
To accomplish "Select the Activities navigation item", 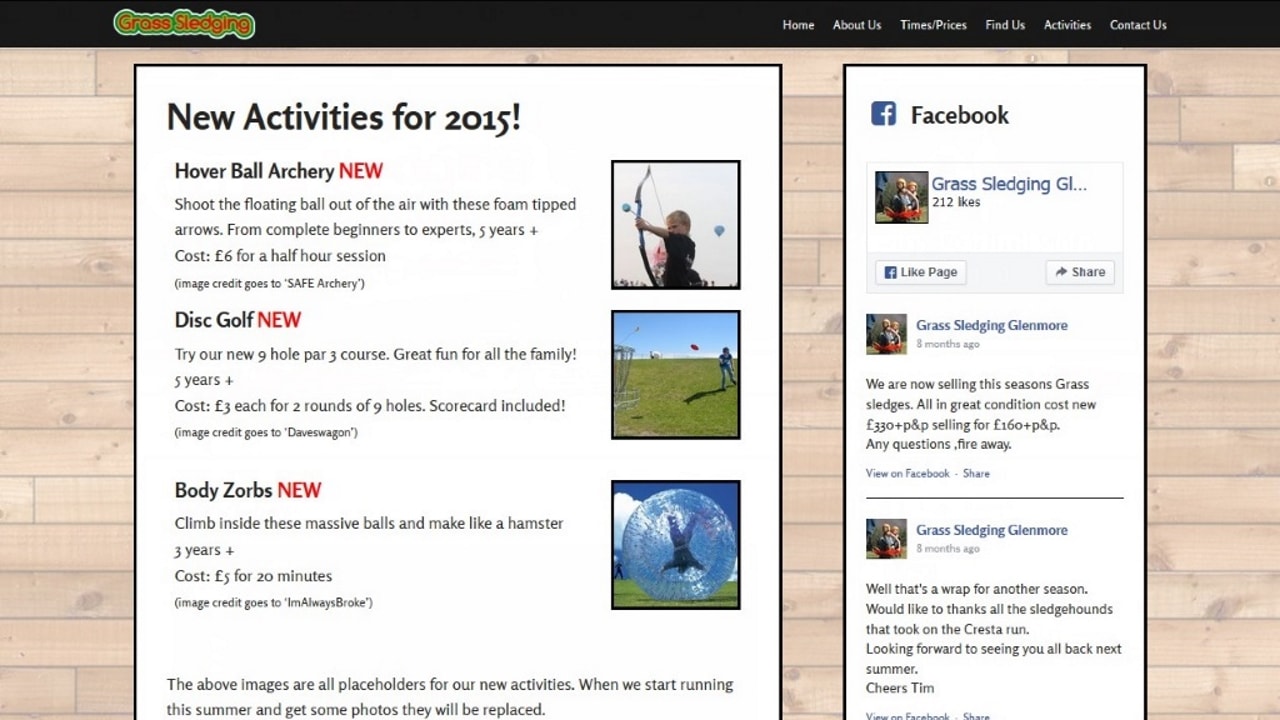I will coord(1067,25).
